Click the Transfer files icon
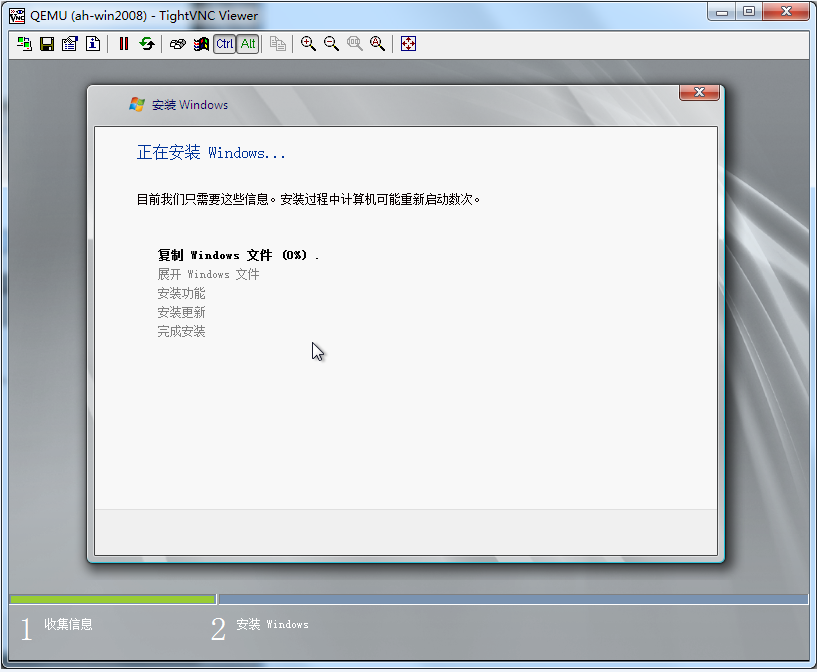The width and height of the screenshot is (817, 672). click(278, 44)
